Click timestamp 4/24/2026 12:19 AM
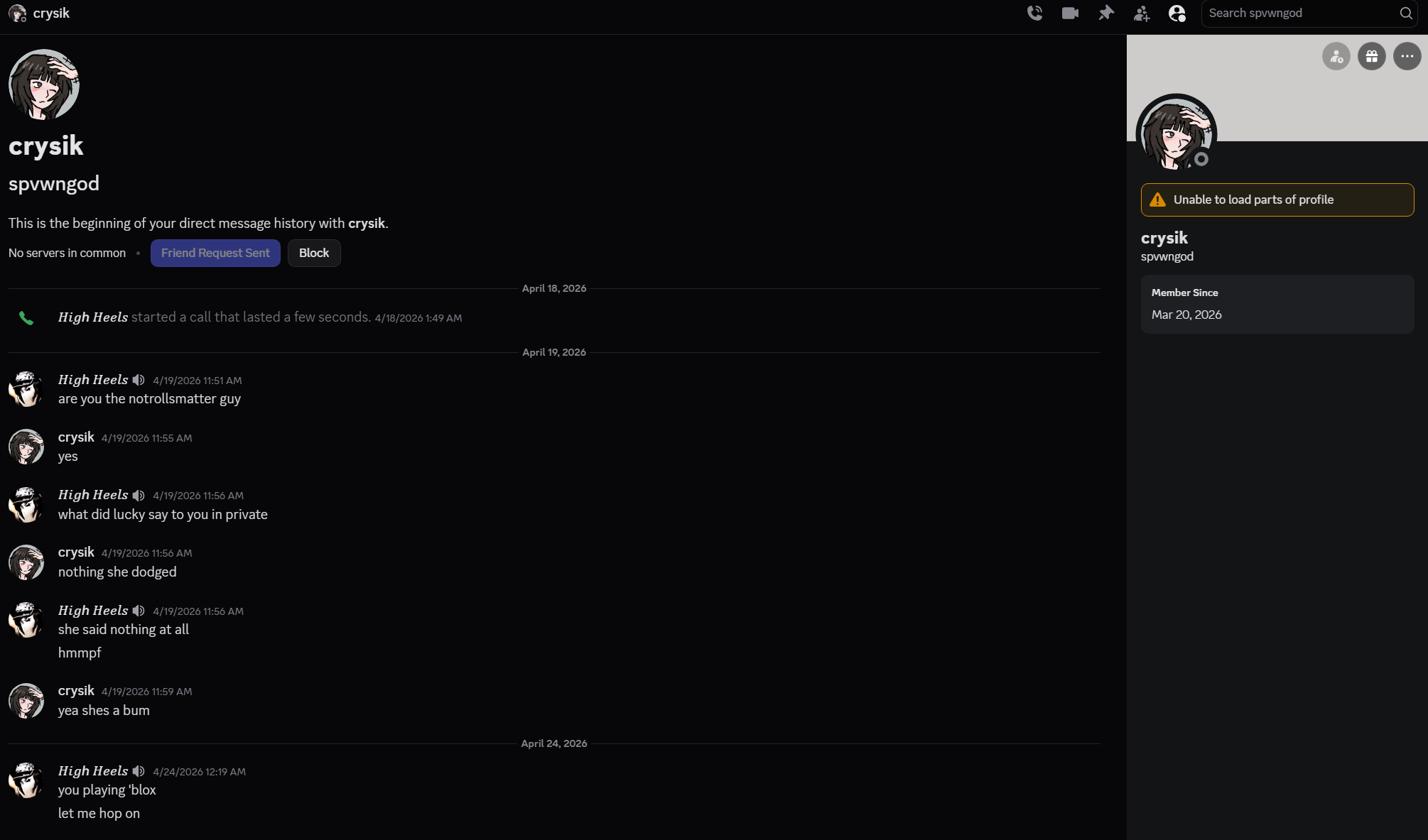This screenshot has height=840, width=1428. point(199,772)
